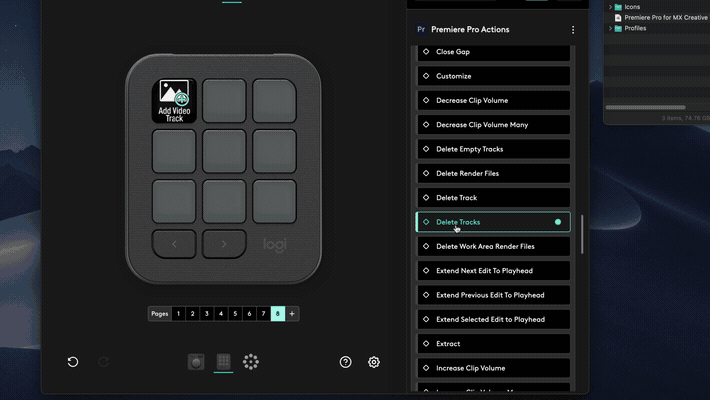710x400 pixels.
Task: Select the empty middle-right keypad key
Action: pos(274,151)
